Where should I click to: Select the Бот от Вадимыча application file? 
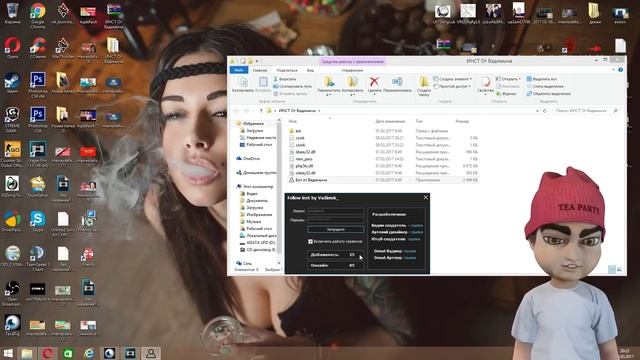point(383,180)
